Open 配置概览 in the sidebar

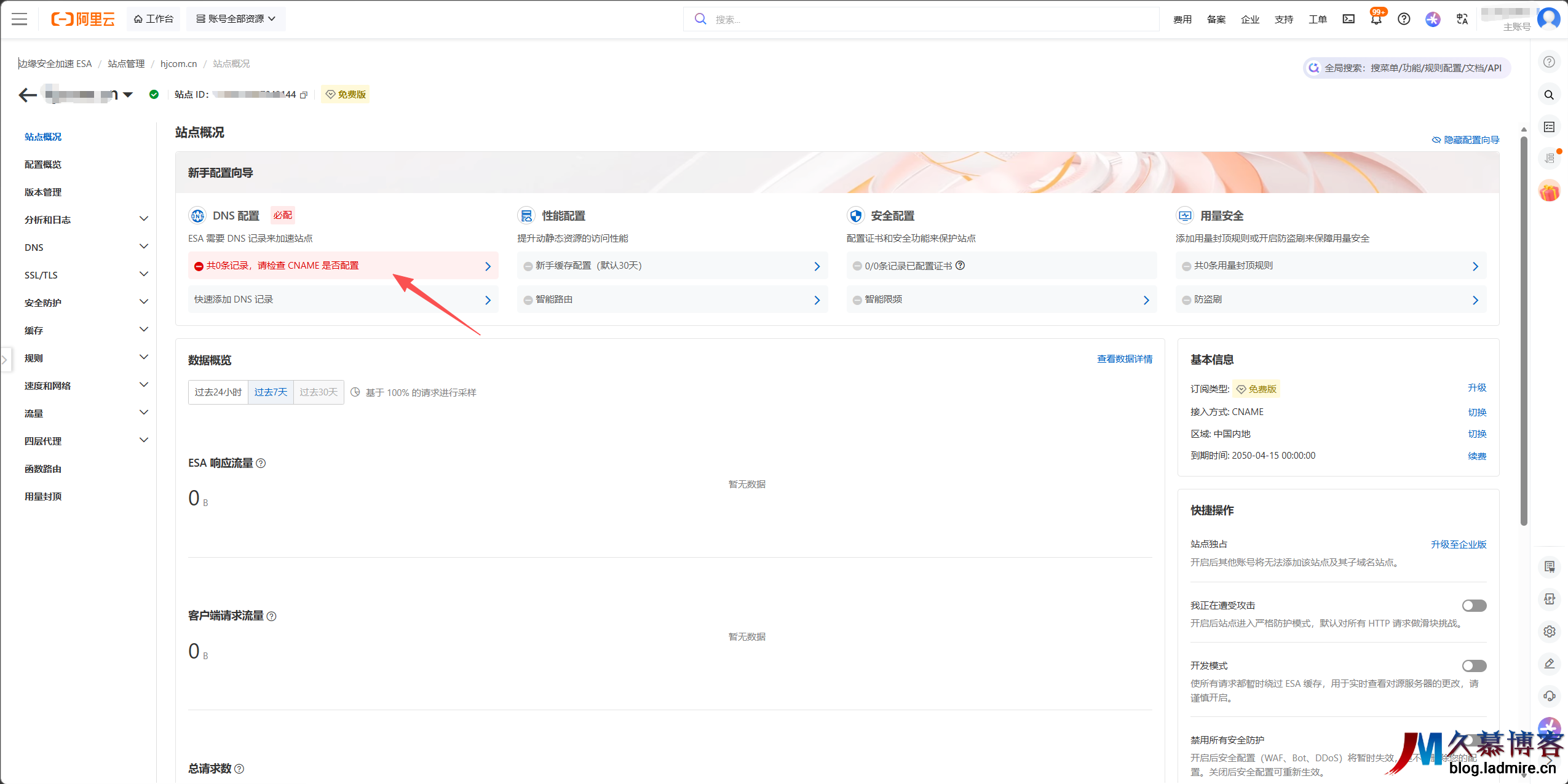(x=43, y=164)
